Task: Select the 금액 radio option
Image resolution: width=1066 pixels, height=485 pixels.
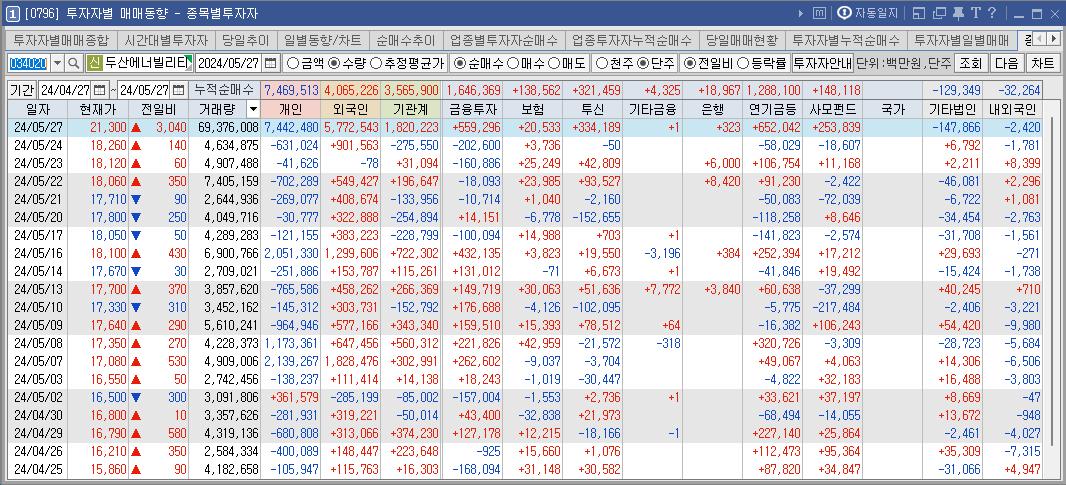Action: (x=294, y=64)
